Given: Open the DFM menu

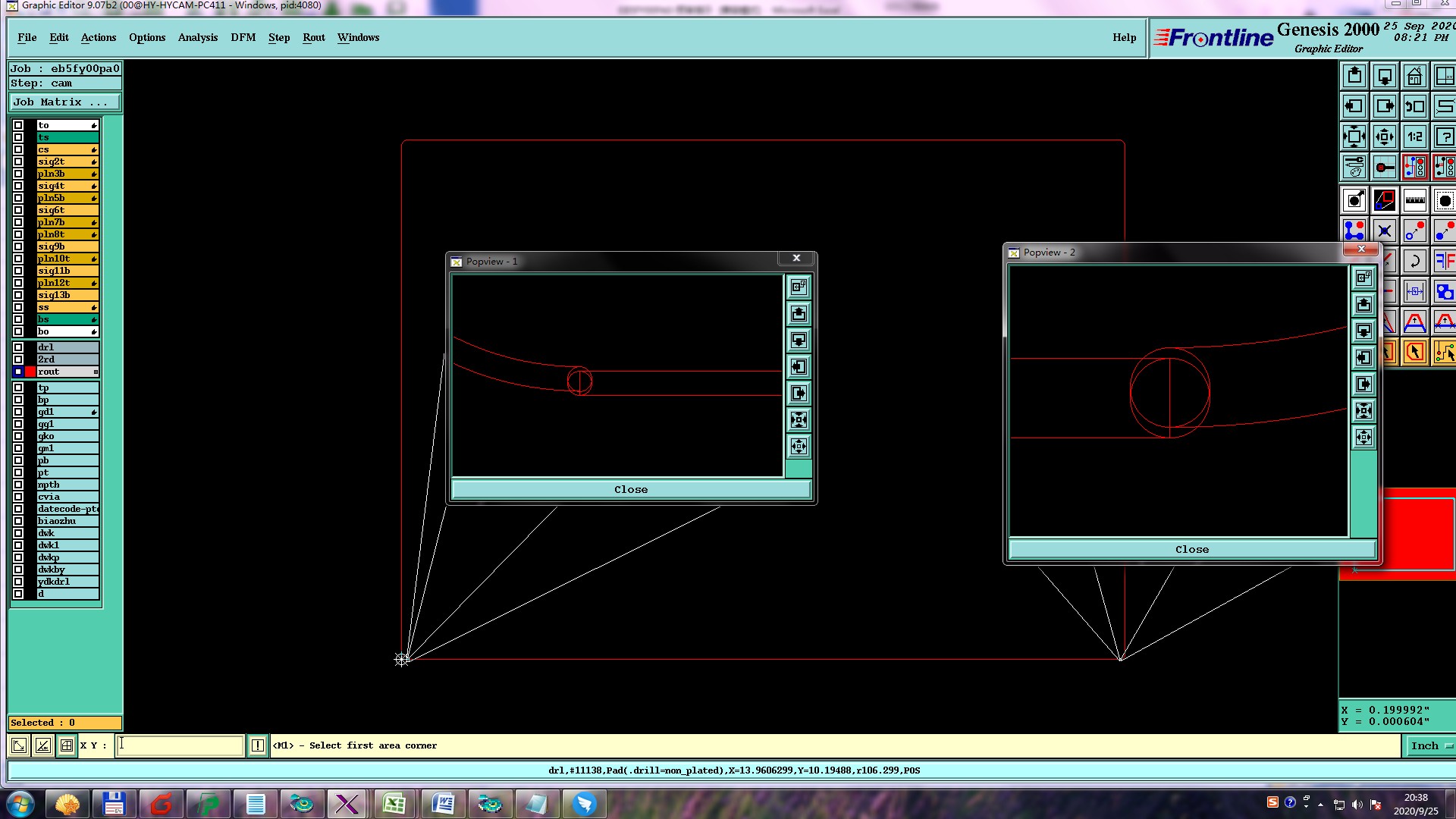Looking at the screenshot, I should pos(243,38).
